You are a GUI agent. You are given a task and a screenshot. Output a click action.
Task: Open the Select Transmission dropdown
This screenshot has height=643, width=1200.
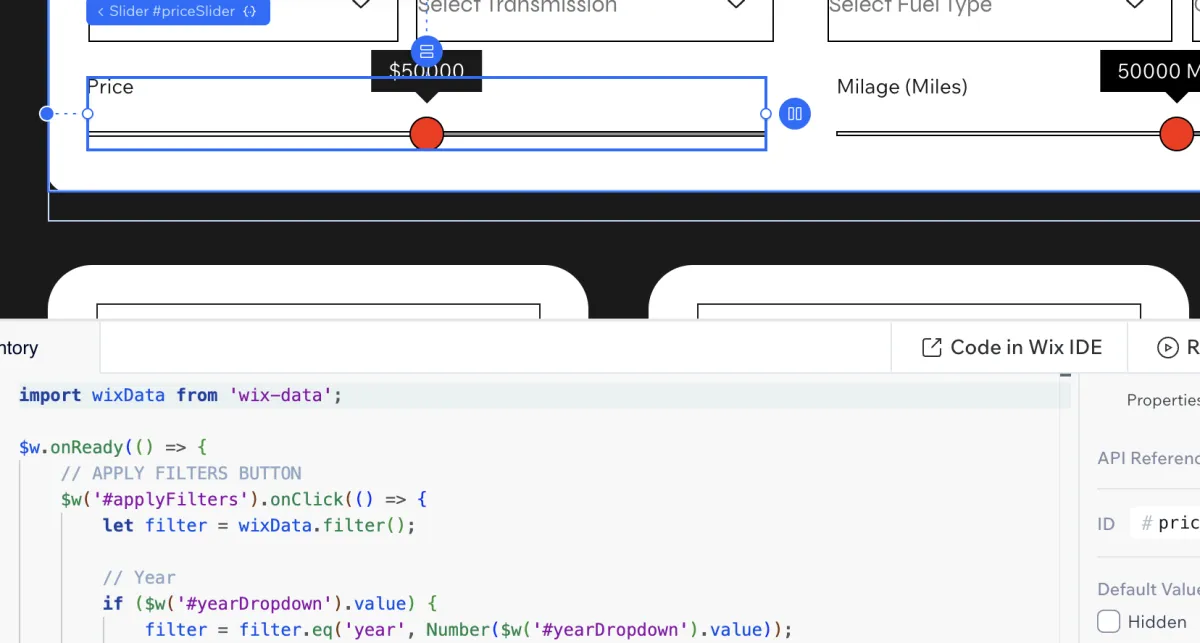595,14
